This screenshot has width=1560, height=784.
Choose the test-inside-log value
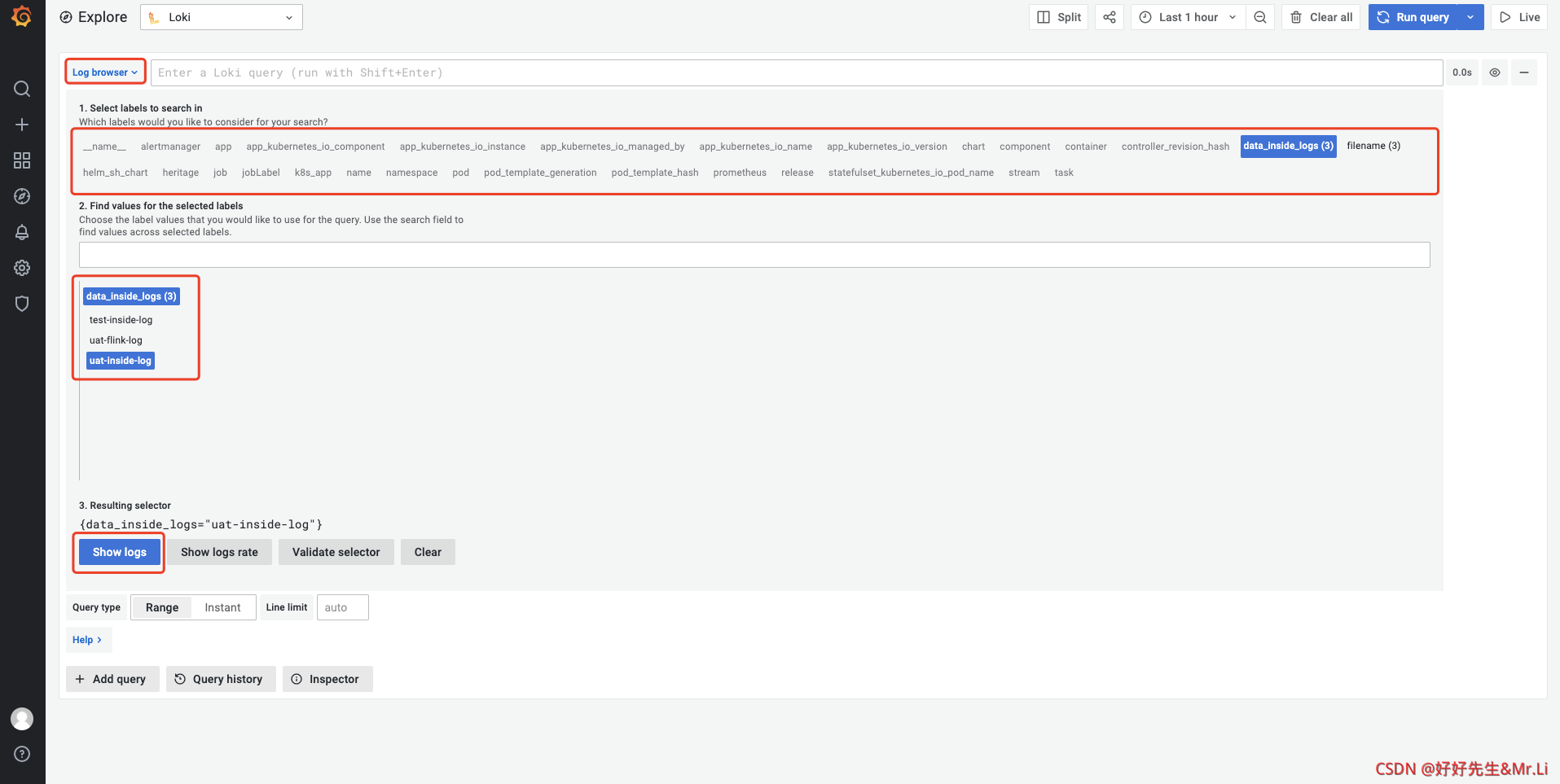[x=121, y=320]
